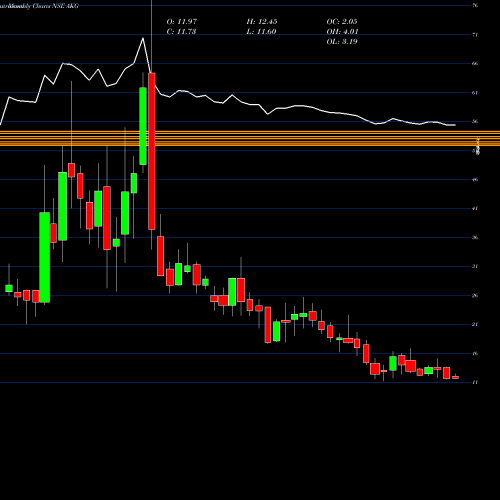Click the 36 price axis label
Viewport: 500px width, 500px height.
tap(475, 238)
